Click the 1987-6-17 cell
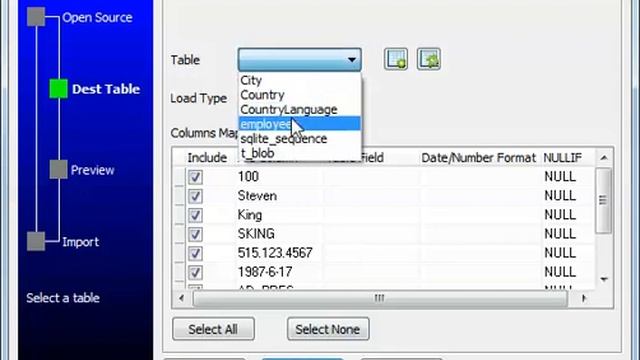The width and height of the screenshot is (640, 360). tap(279, 272)
